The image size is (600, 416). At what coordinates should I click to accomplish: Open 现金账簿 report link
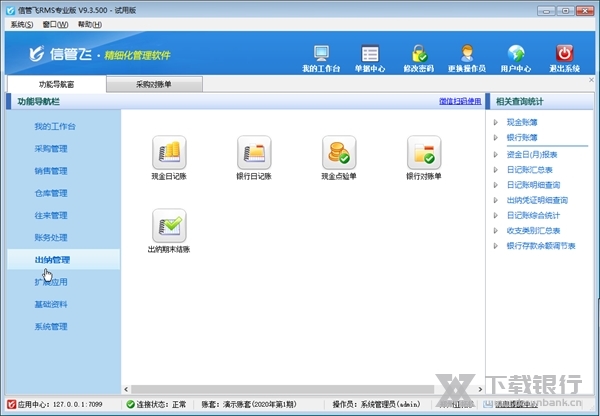522,122
